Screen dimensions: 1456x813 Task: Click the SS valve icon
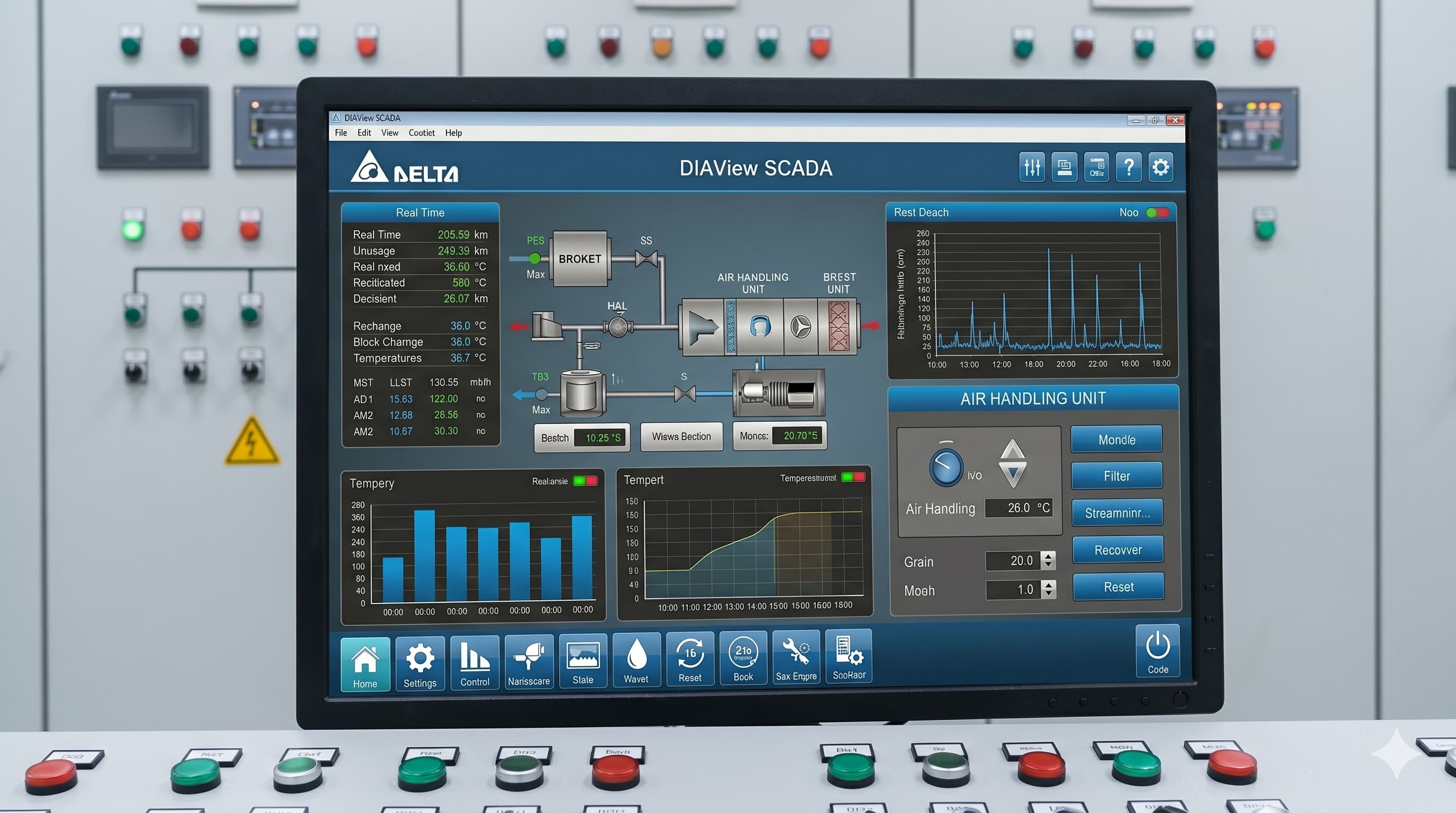pyautogui.click(x=647, y=259)
